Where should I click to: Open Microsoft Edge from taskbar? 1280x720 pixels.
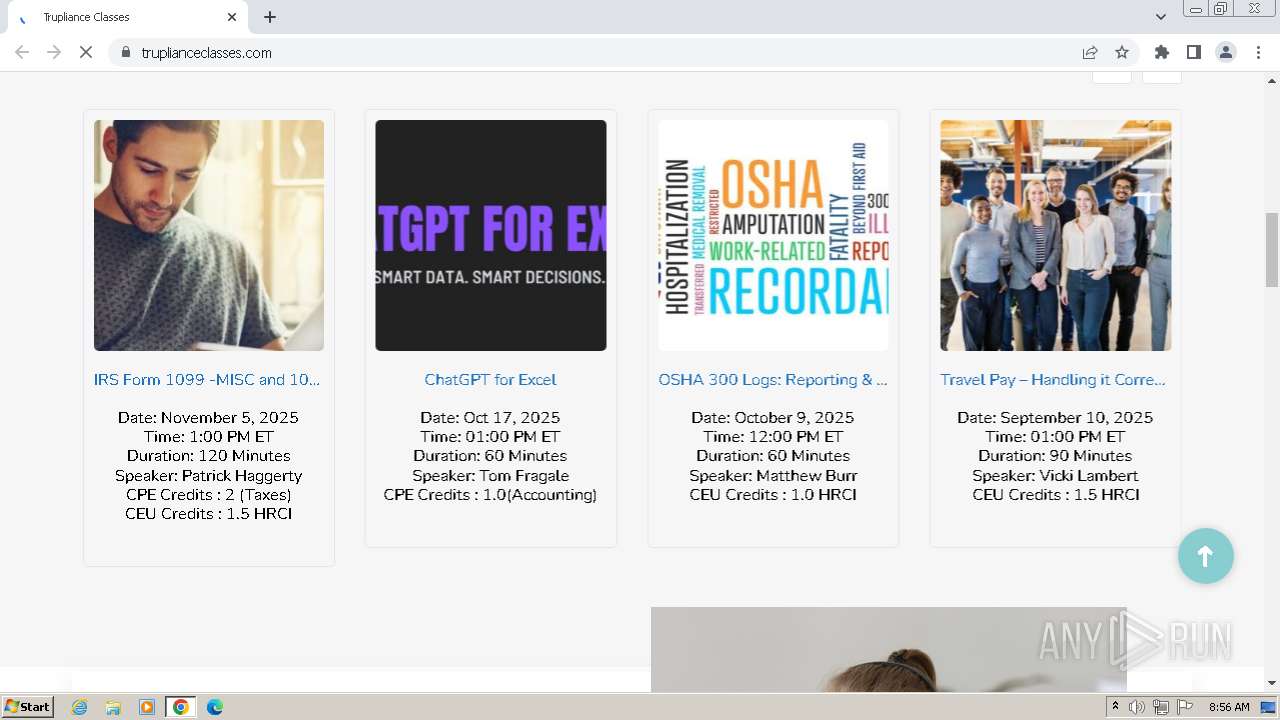point(215,707)
